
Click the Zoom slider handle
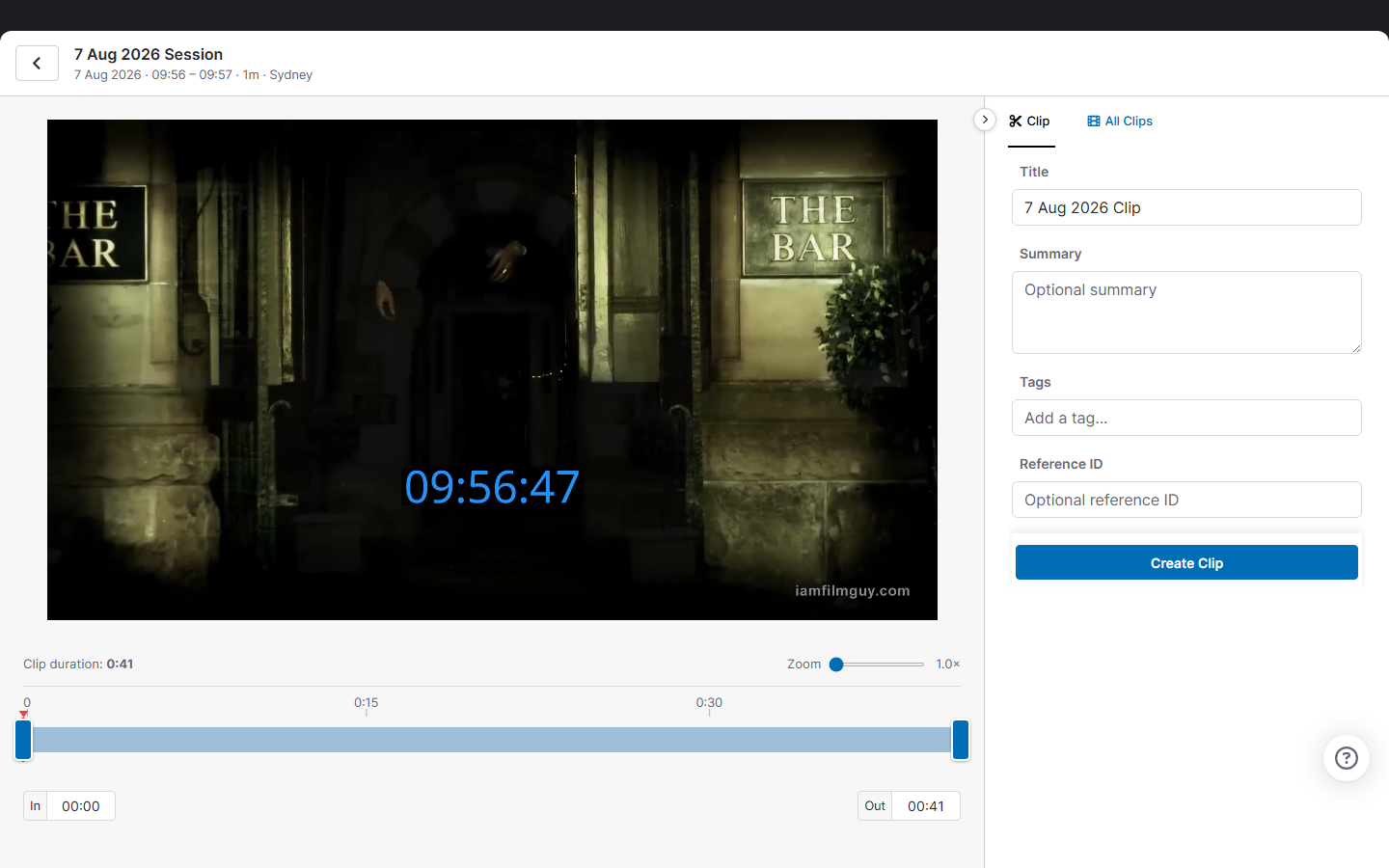(836, 665)
